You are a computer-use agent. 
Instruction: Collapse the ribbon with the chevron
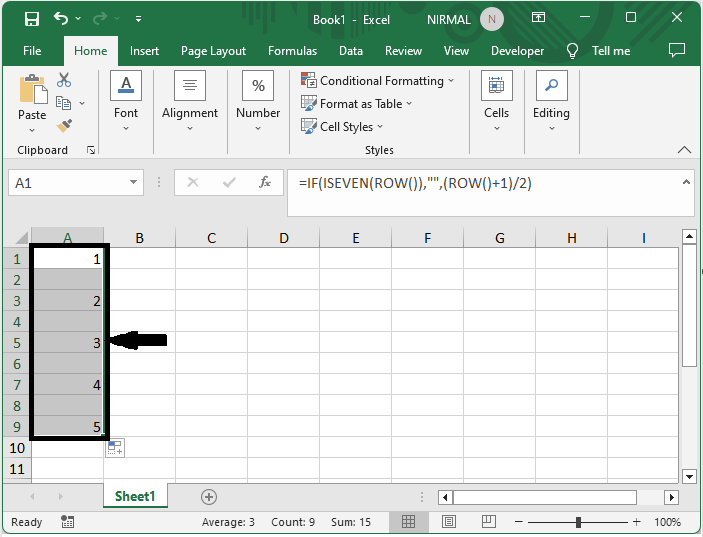pos(684,150)
